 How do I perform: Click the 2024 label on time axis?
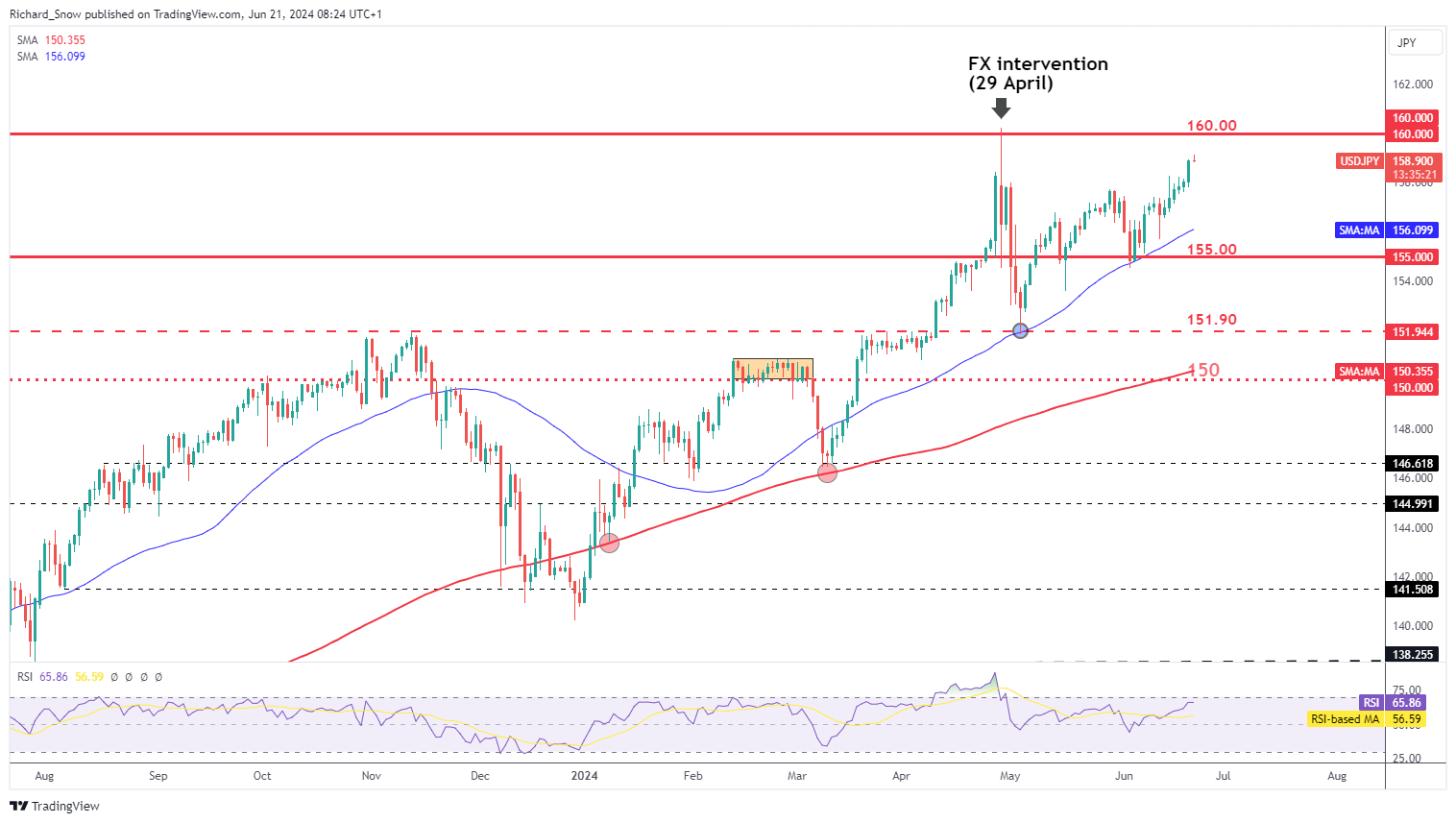pyautogui.click(x=584, y=776)
